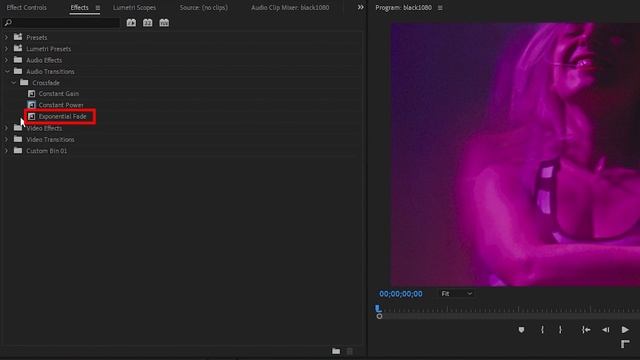Create a new custom bin

[x=336, y=351]
